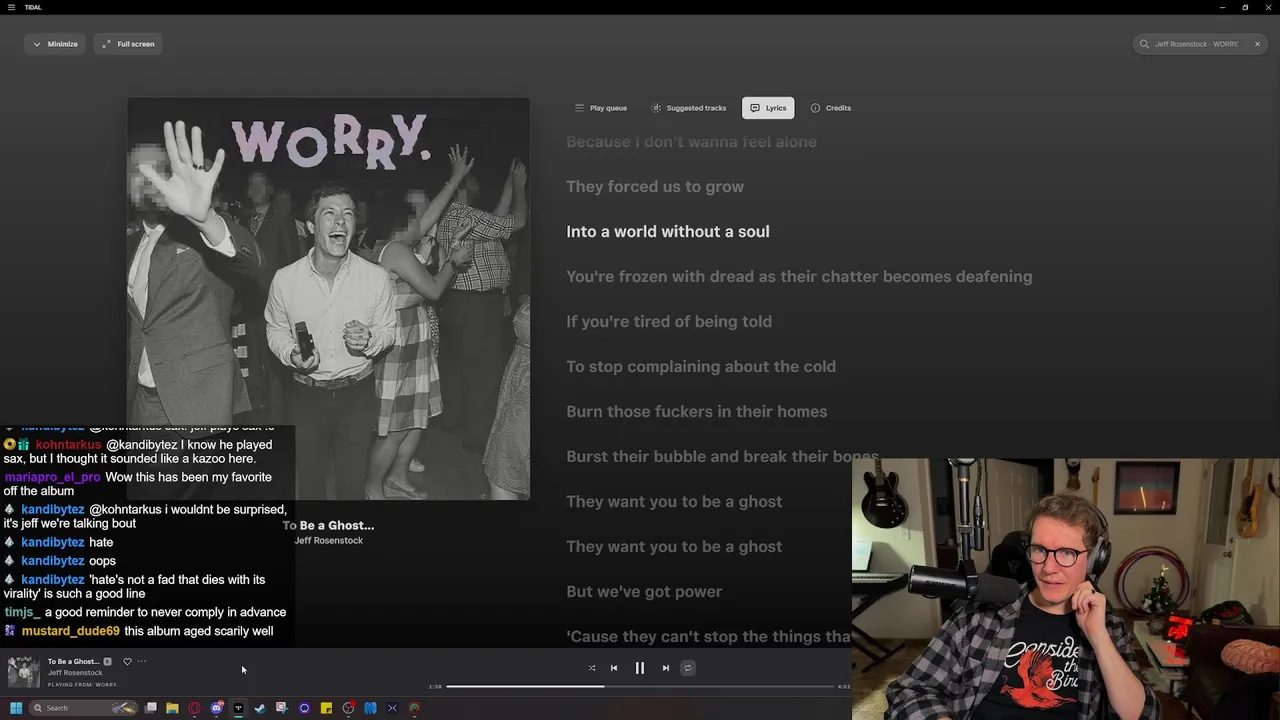Click the purple circle icon in taskbar
This screenshot has height=720, width=1280.
[304, 708]
